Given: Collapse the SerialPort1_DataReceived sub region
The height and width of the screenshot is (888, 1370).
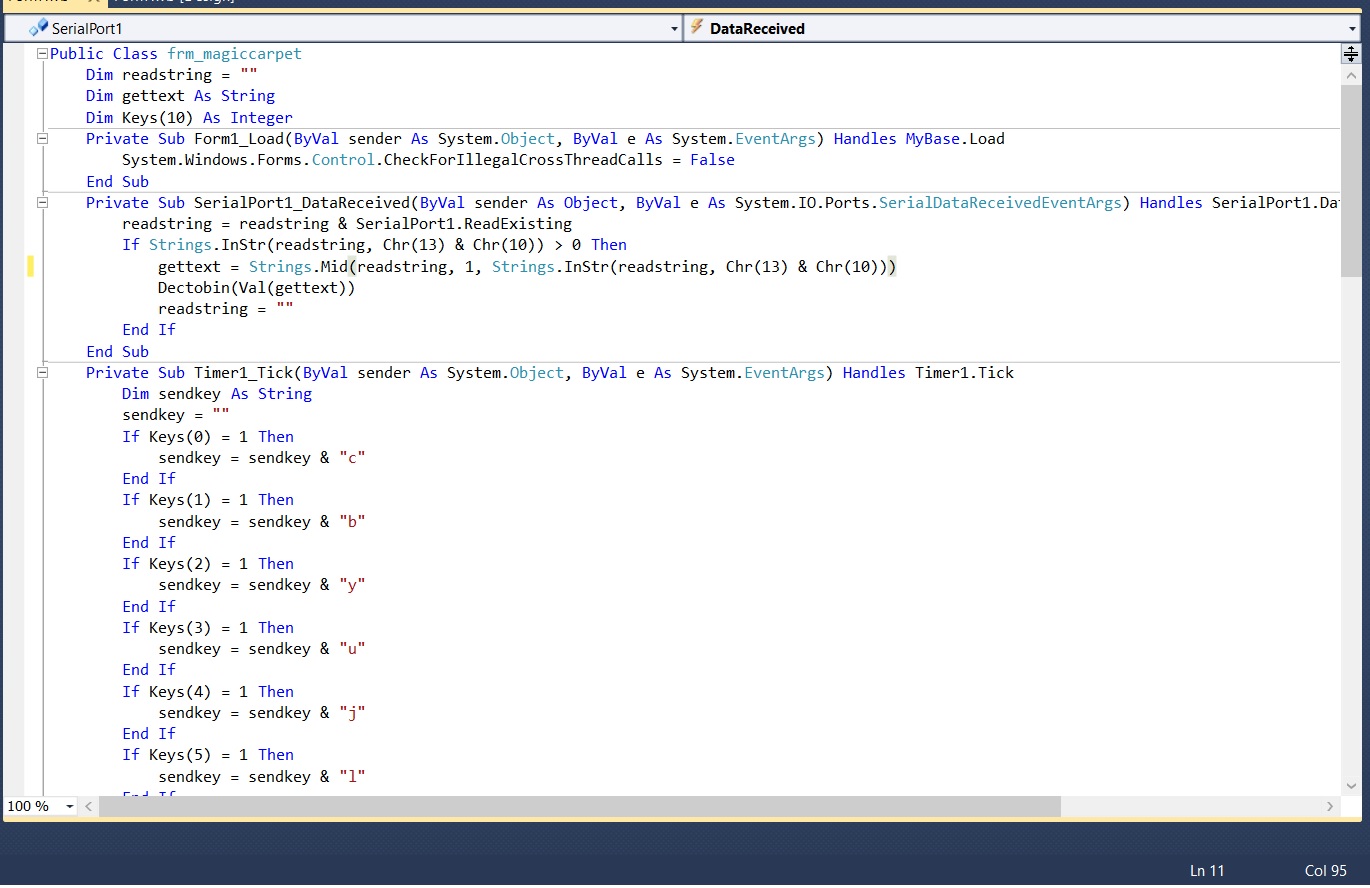Looking at the screenshot, I should click(x=41, y=203).
